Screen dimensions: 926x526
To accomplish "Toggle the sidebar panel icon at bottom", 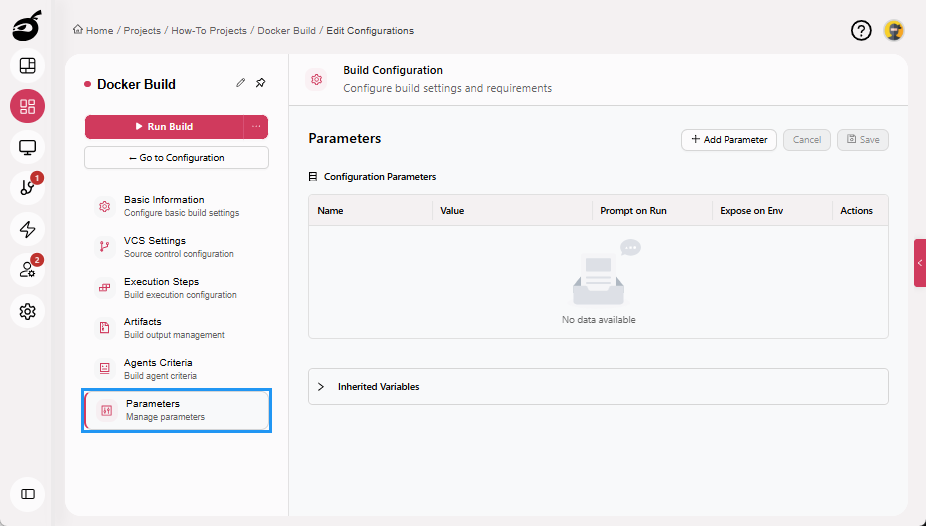I will [x=27, y=494].
